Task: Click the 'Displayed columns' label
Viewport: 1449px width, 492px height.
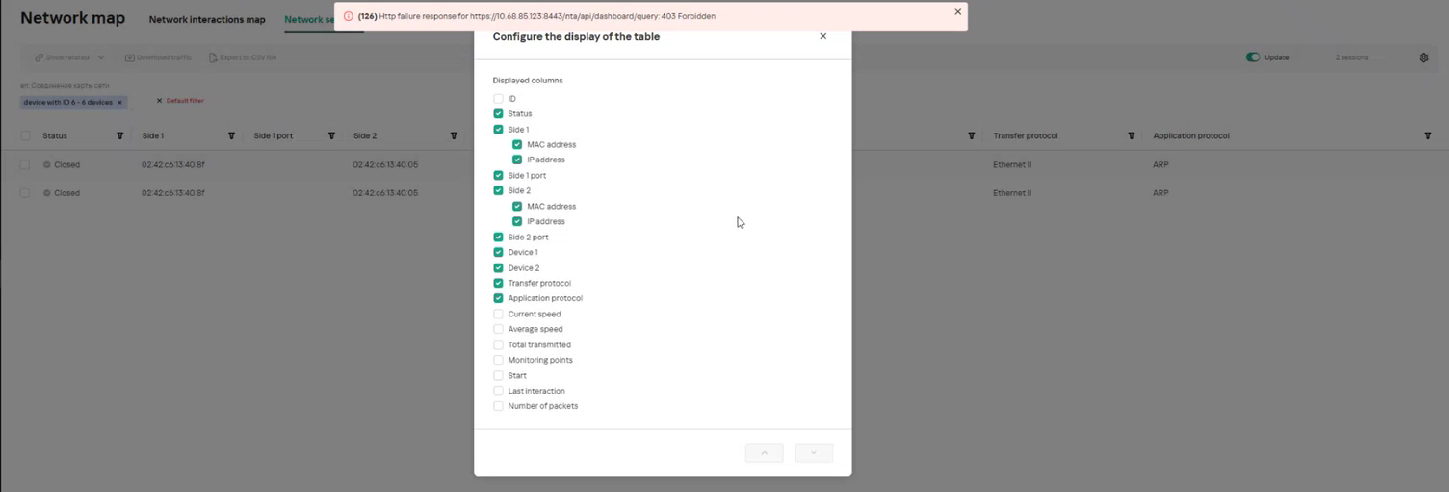Action: tap(527, 80)
